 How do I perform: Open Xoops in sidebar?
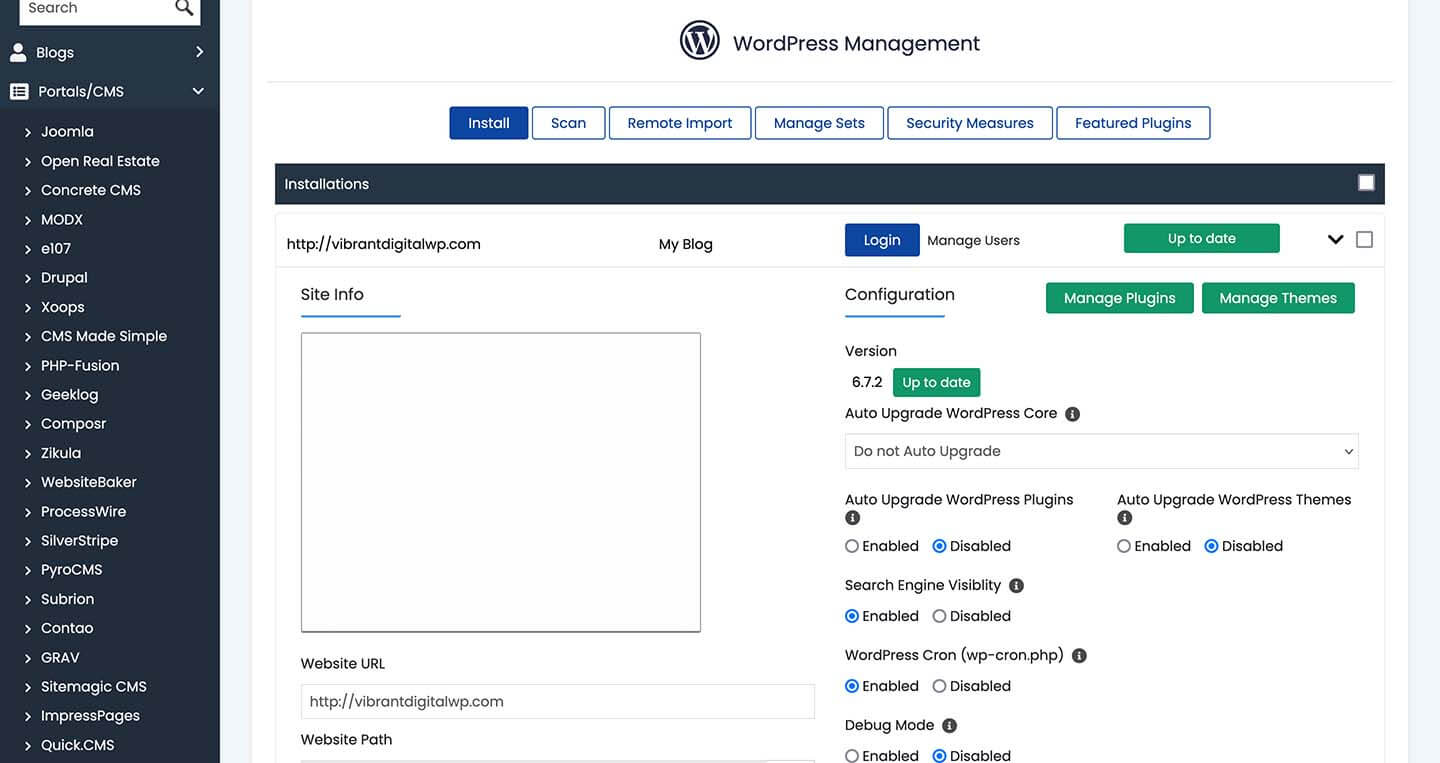tap(62, 307)
